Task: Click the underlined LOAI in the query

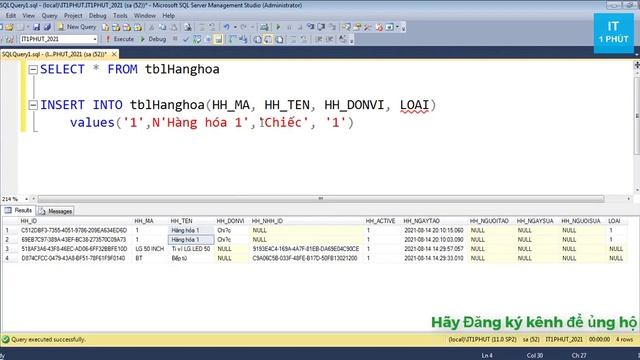Action: (414, 105)
